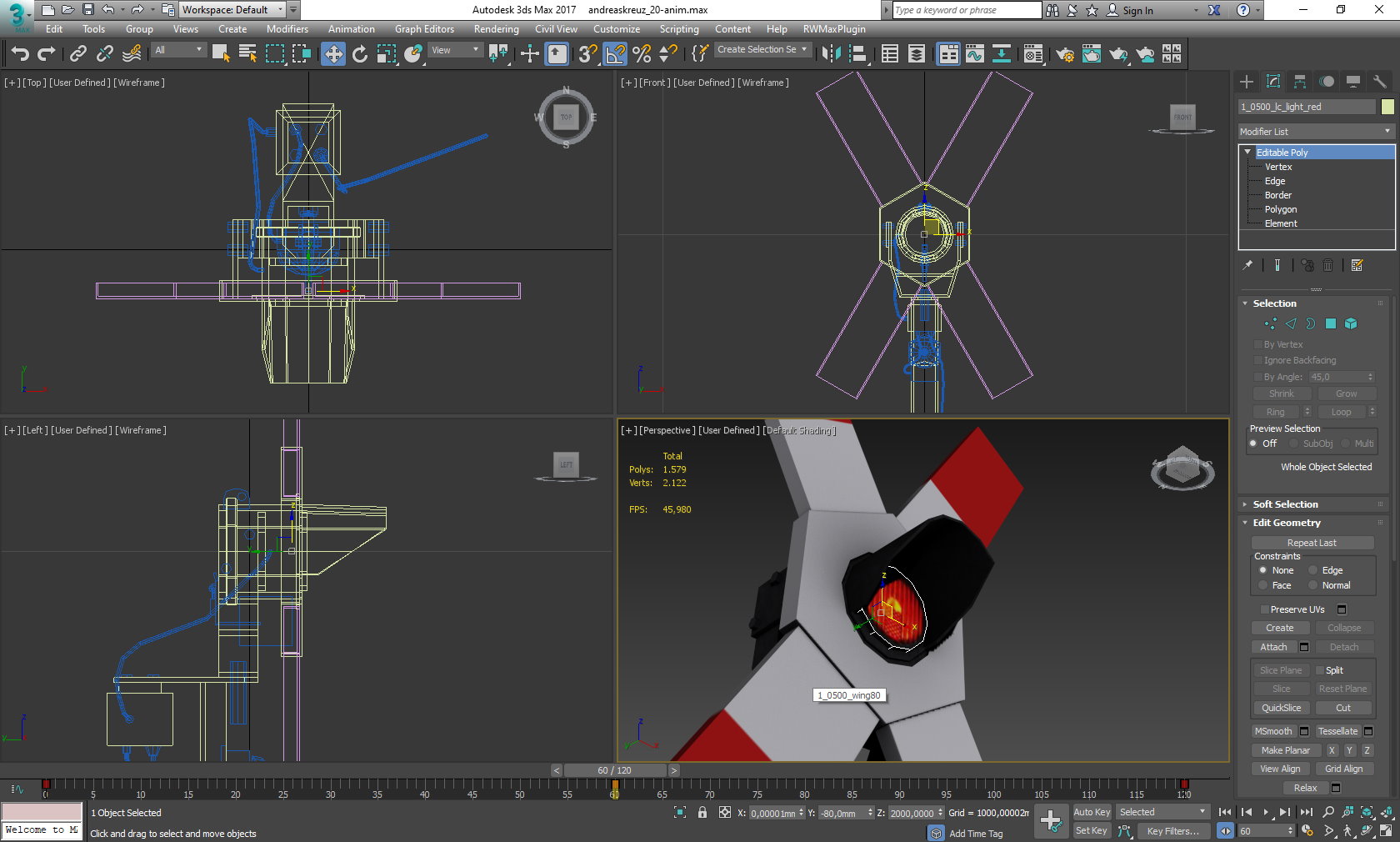Open the Graph Editors menu
The width and height of the screenshot is (1400, 842).
pyautogui.click(x=424, y=29)
